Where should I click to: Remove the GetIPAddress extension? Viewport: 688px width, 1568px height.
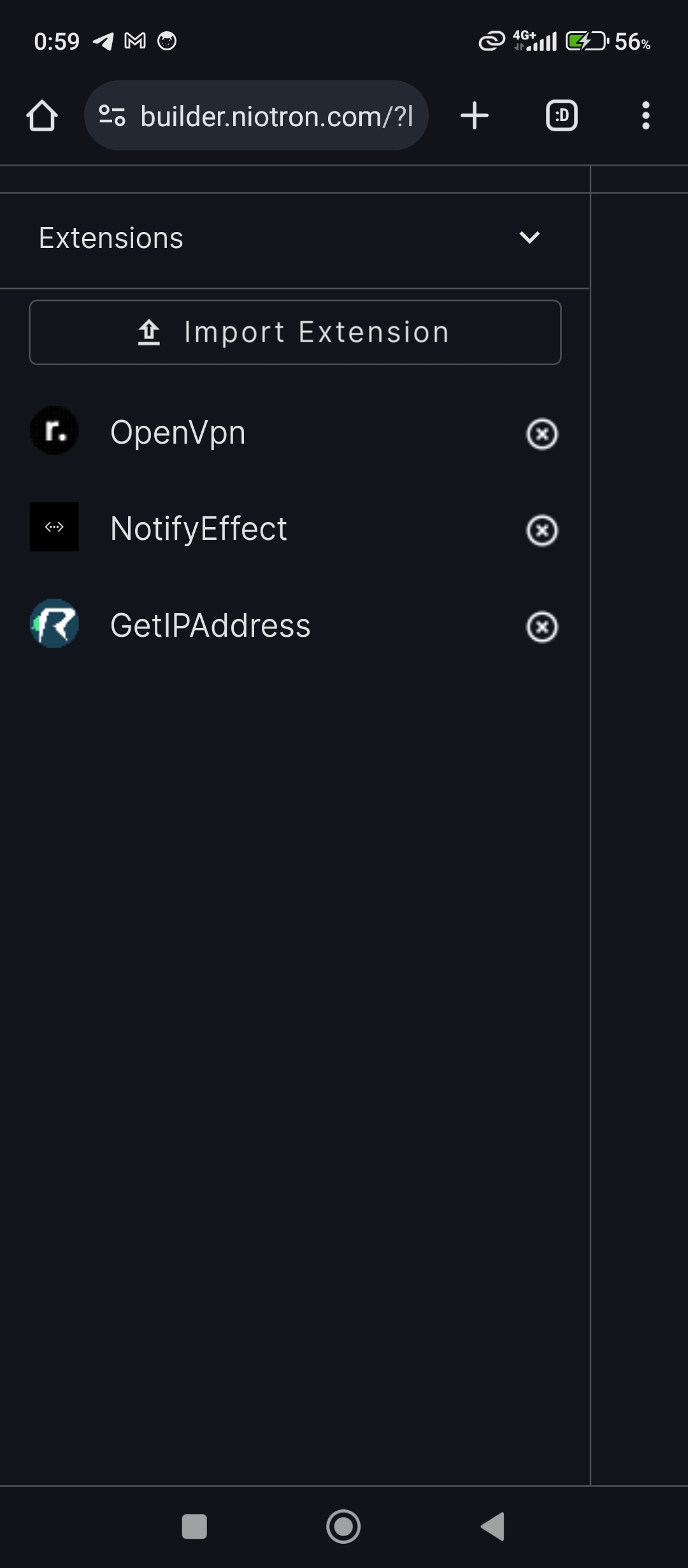[542, 627]
